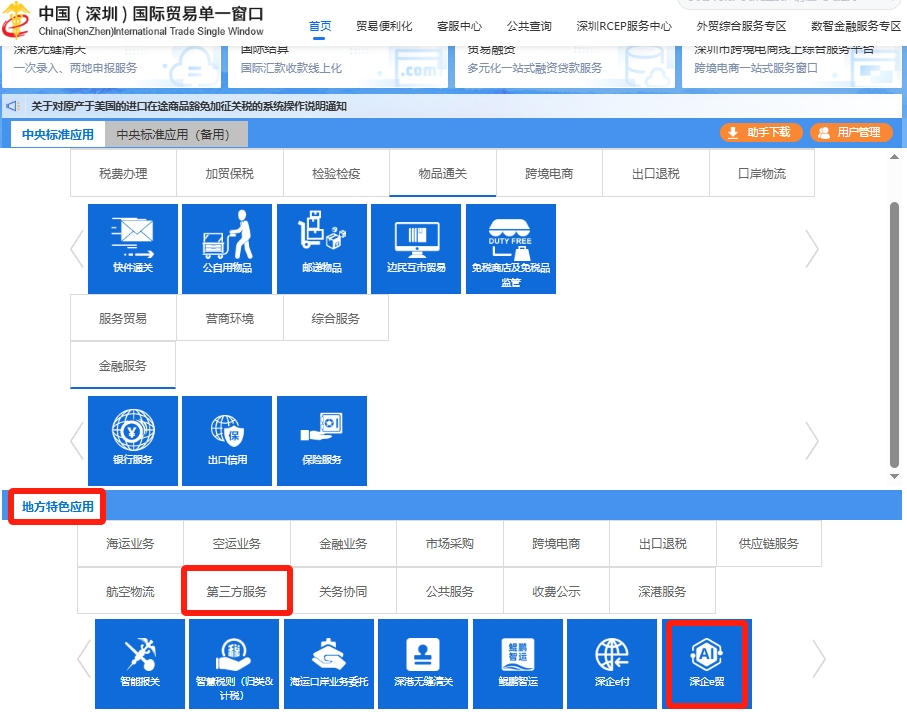Open the 公自用物品 service
The width and height of the screenshot is (907, 719).
(227, 249)
